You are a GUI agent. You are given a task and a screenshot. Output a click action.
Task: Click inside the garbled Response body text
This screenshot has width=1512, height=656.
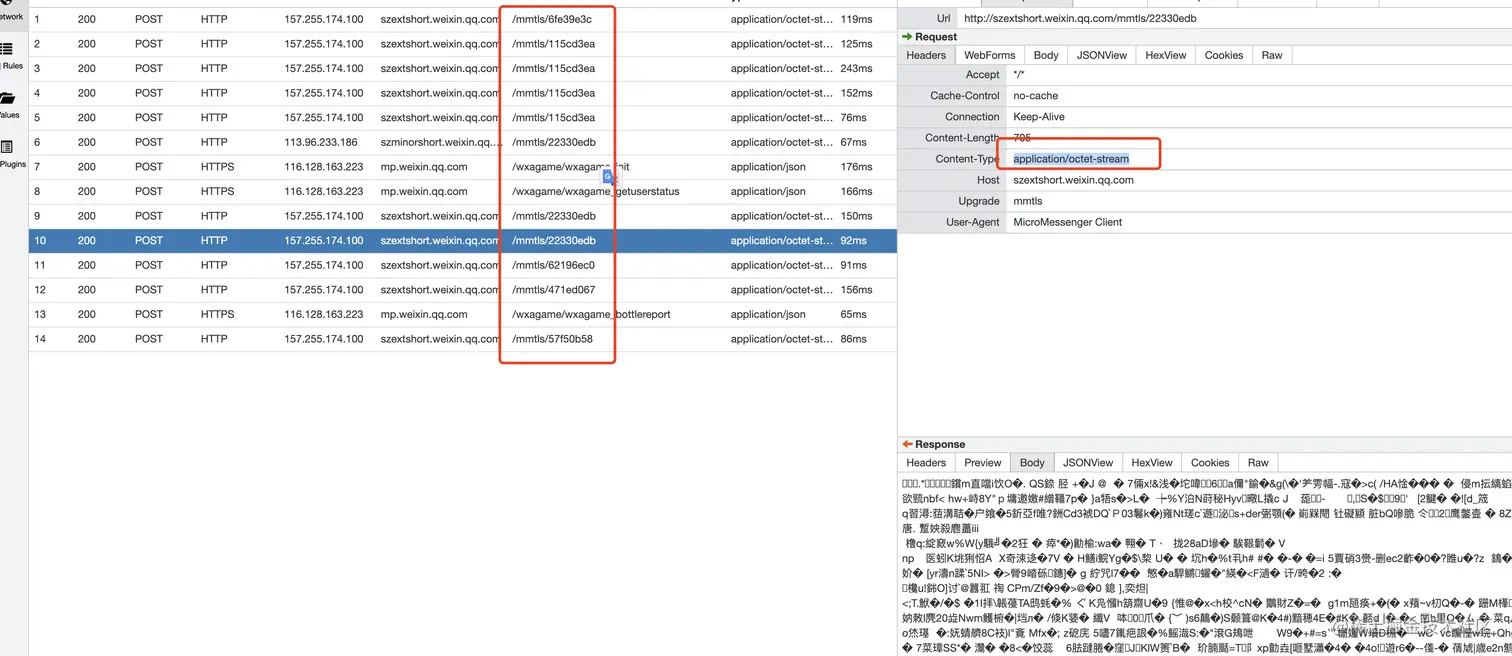1205,566
